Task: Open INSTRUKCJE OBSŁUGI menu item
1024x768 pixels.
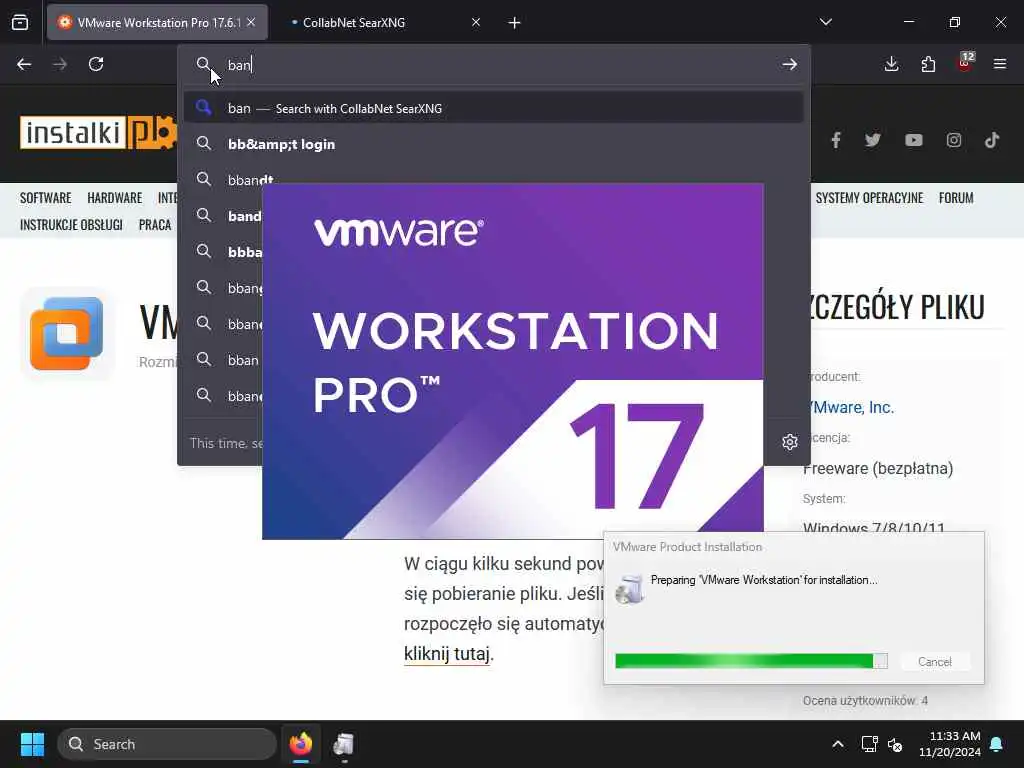Action: coord(71,225)
